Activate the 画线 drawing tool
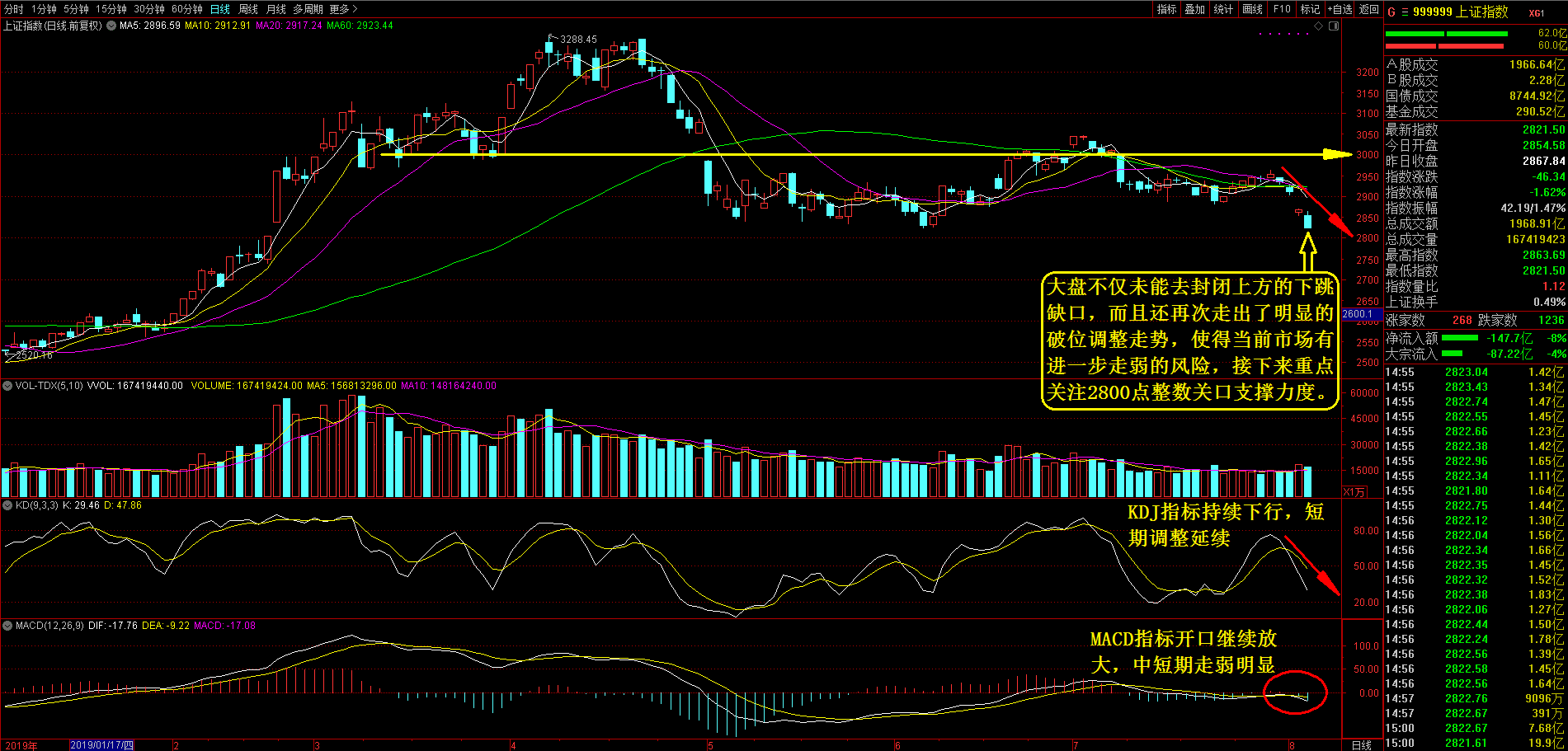 [1253, 9]
